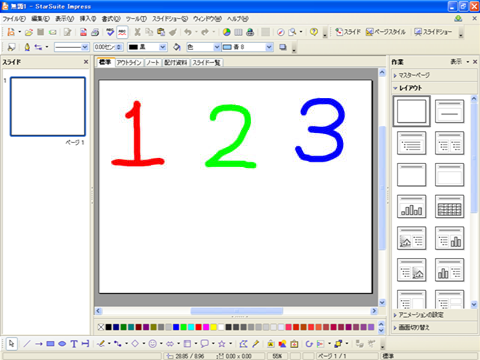The image size is (480, 360).
Task: Open the line style dropdown
Action: point(71,47)
